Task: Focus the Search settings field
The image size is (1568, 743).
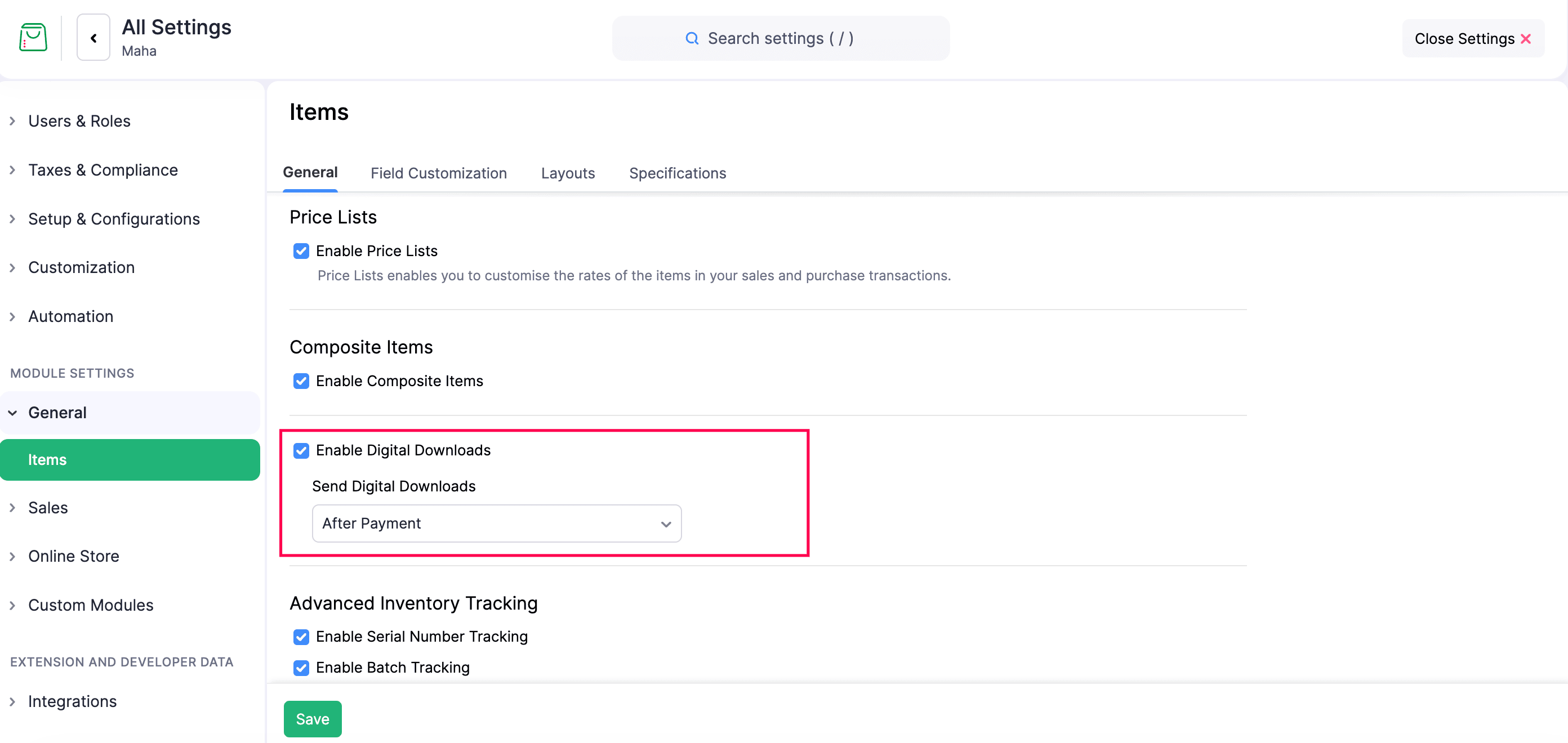Action: [x=781, y=38]
